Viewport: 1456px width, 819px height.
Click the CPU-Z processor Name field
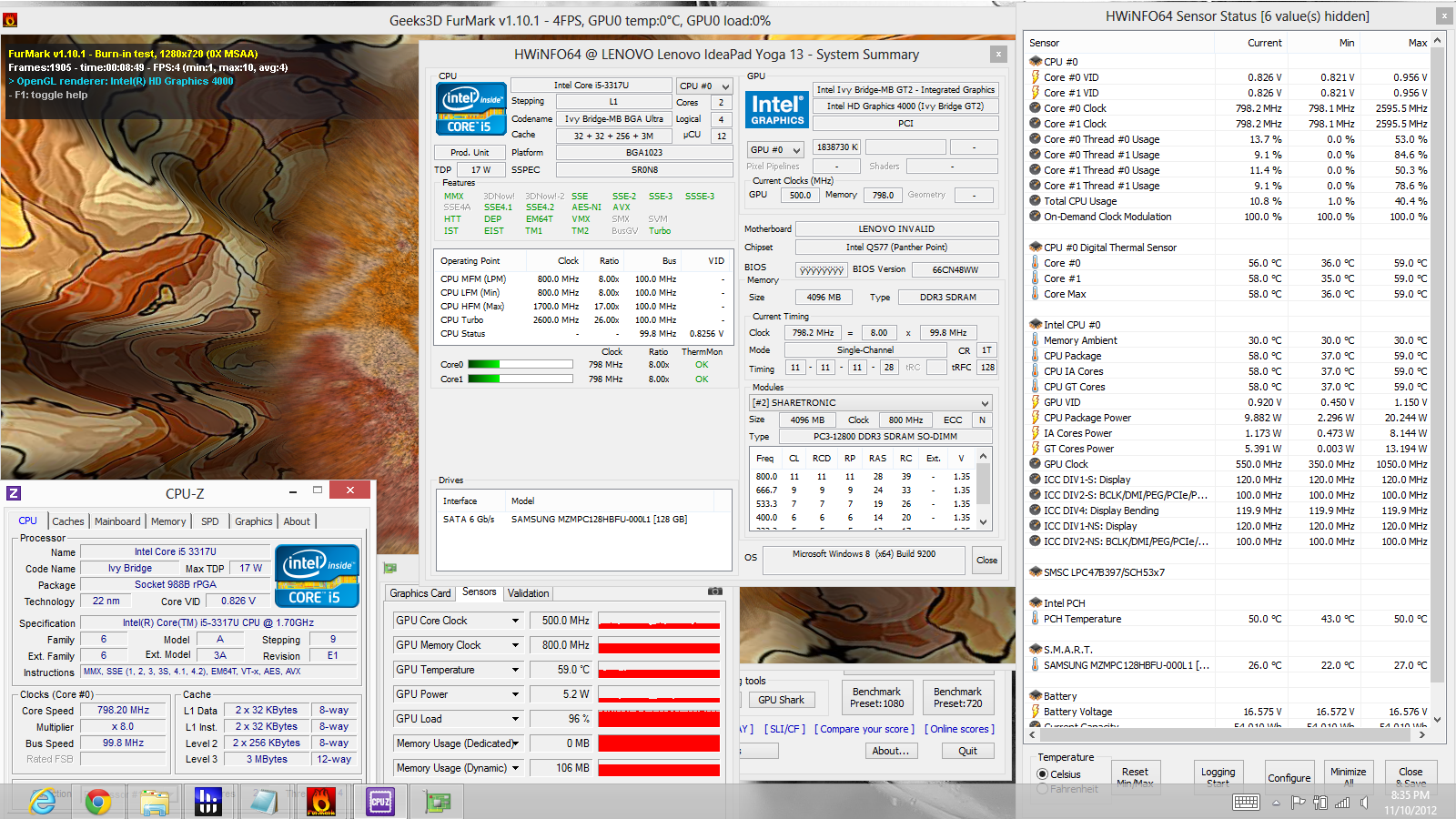[x=176, y=551]
